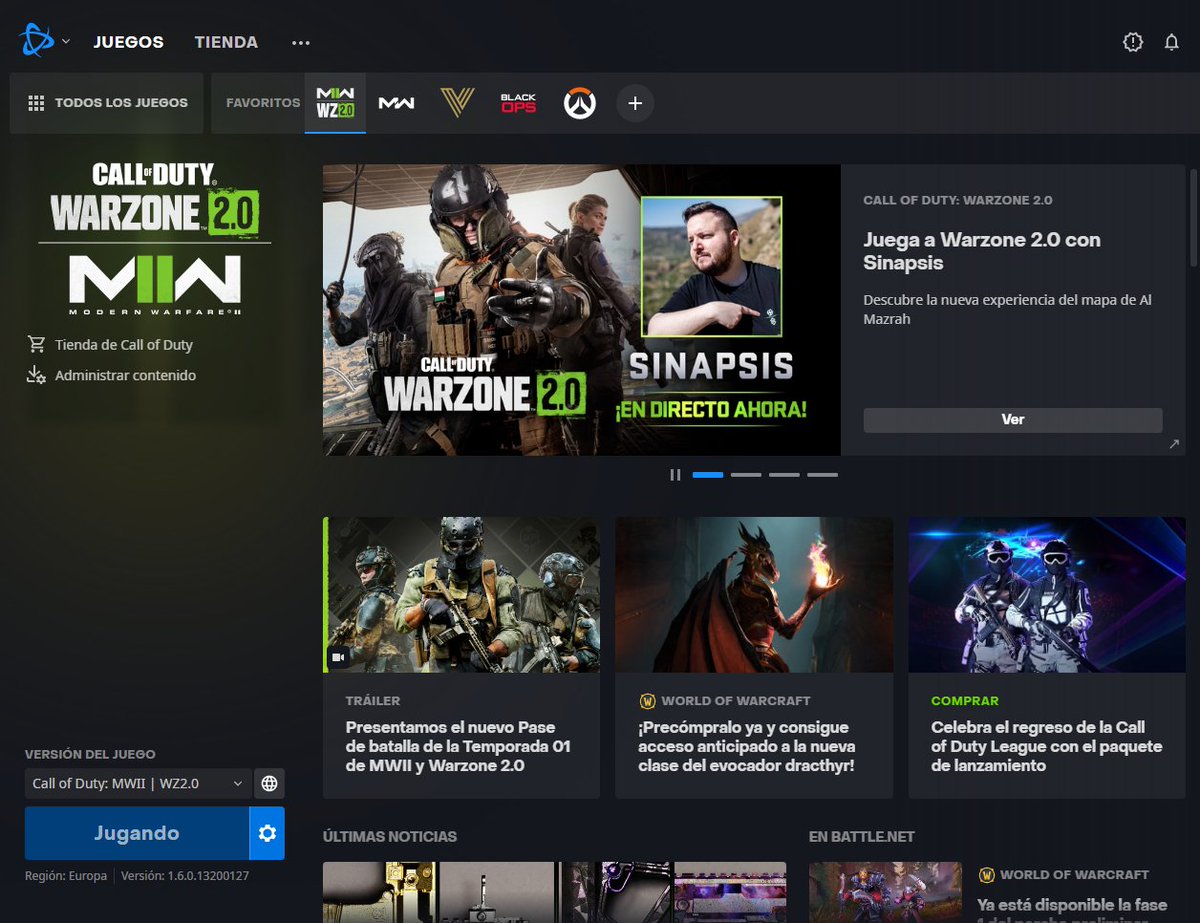This screenshot has width=1200, height=923.
Task: Select the Black Ops favorite icon
Action: (x=518, y=103)
